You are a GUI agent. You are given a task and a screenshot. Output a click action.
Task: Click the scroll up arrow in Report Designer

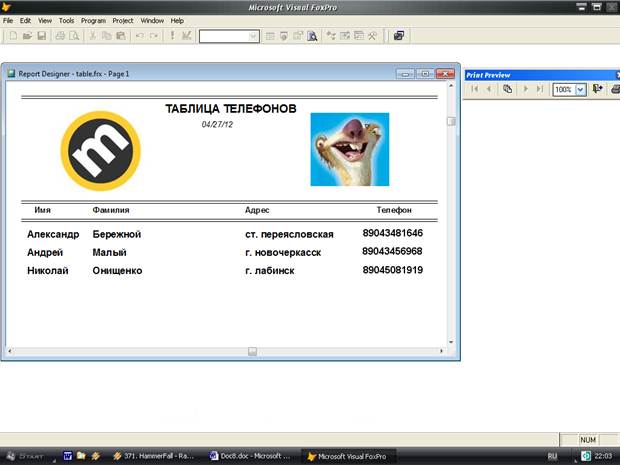[x=451, y=85]
